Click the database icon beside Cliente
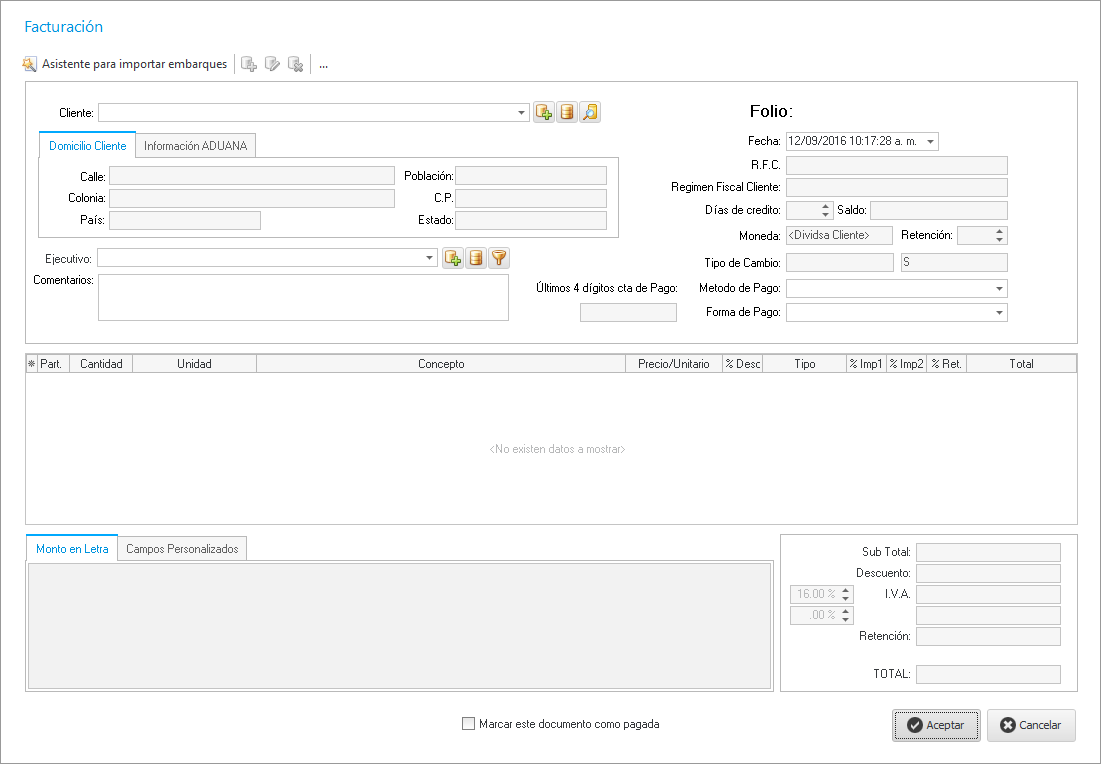The image size is (1101, 764). [567, 113]
